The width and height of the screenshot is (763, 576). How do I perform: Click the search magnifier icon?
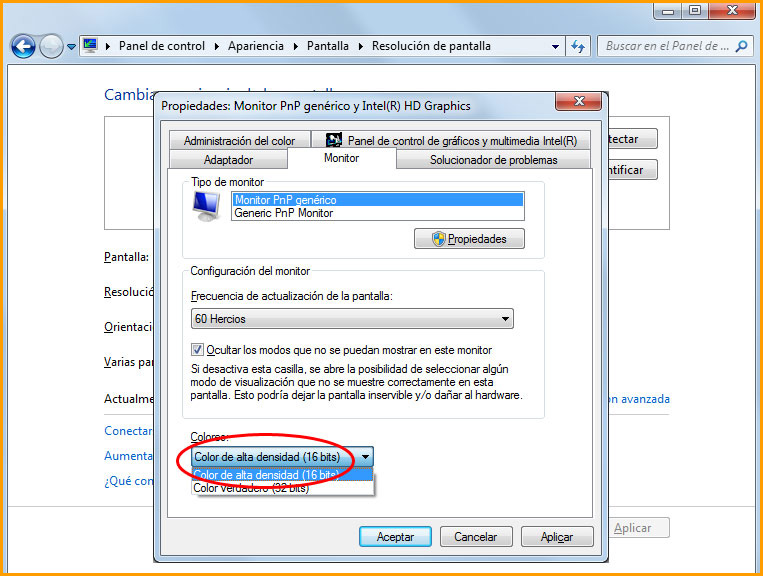click(x=742, y=46)
